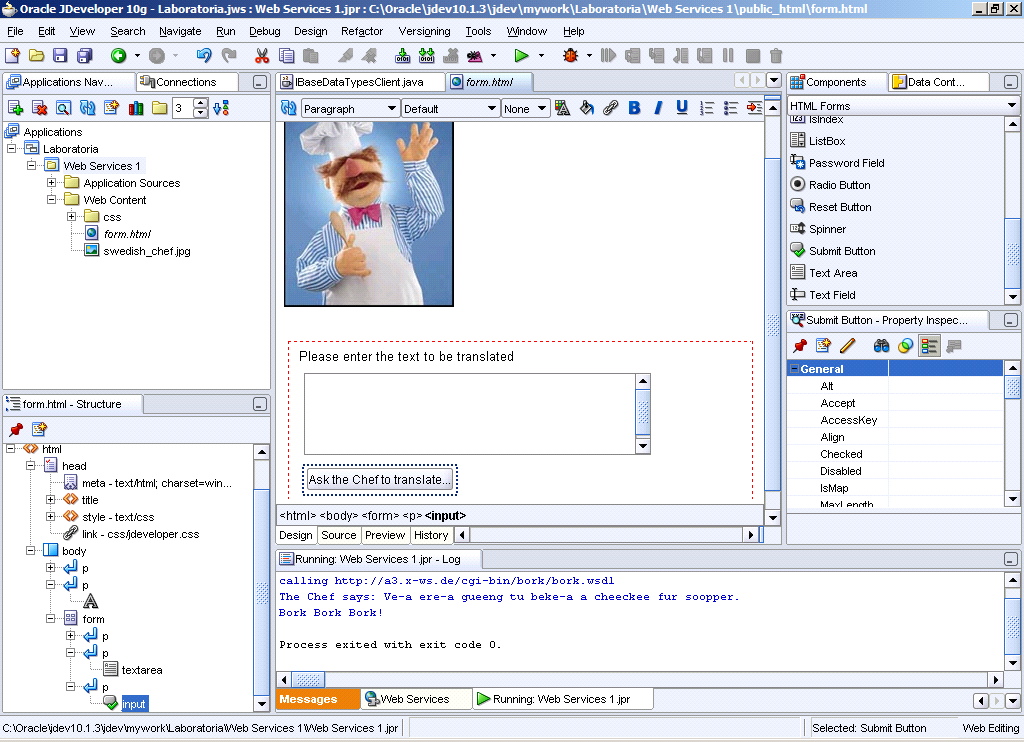The image size is (1024, 742).
Task: Click the Make build icon
Action: point(402,56)
